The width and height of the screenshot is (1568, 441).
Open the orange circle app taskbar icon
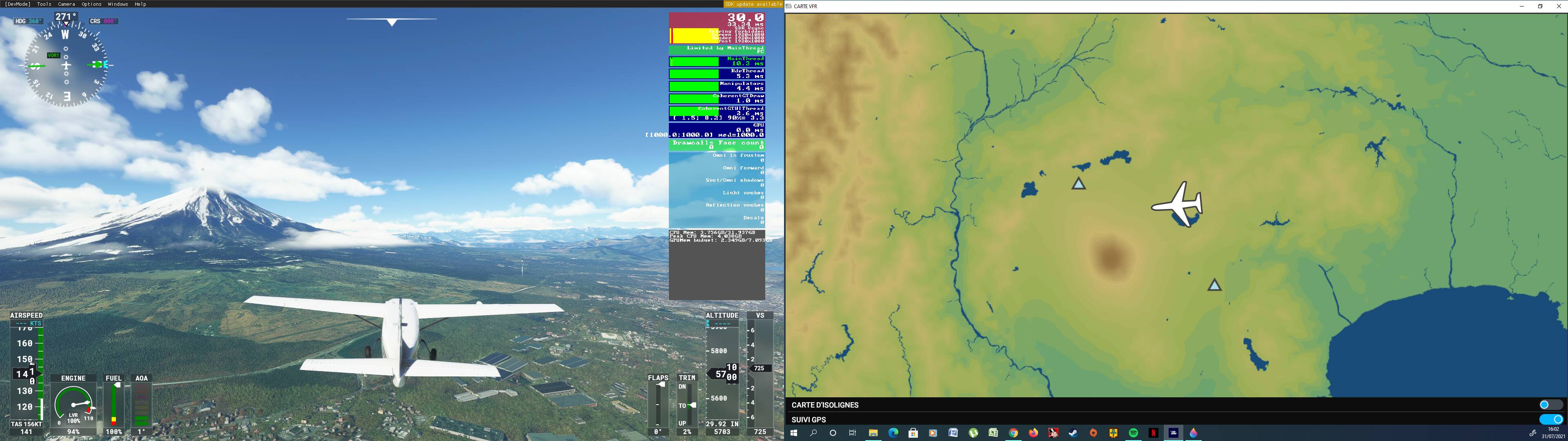pos(1093,433)
